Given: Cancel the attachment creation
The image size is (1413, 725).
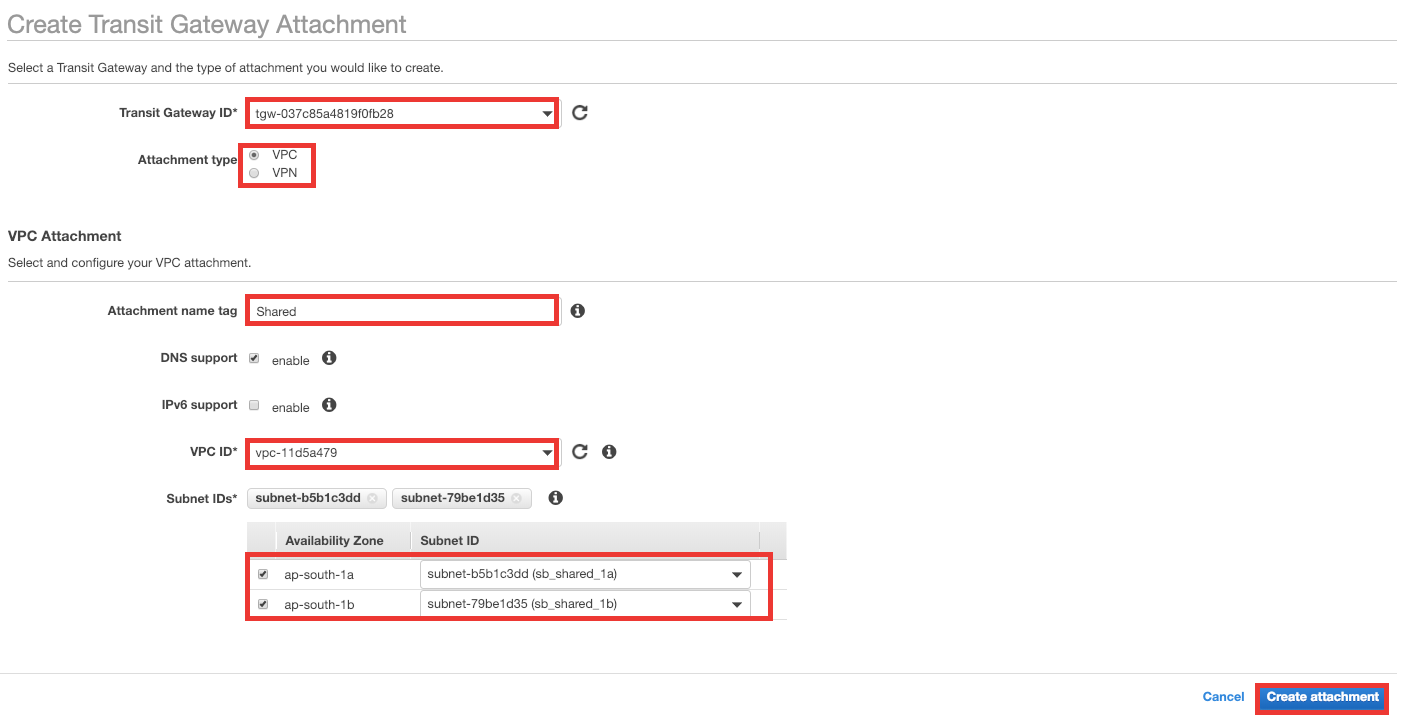Looking at the screenshot, I should pyautogui.click(x=1223, y=697).
